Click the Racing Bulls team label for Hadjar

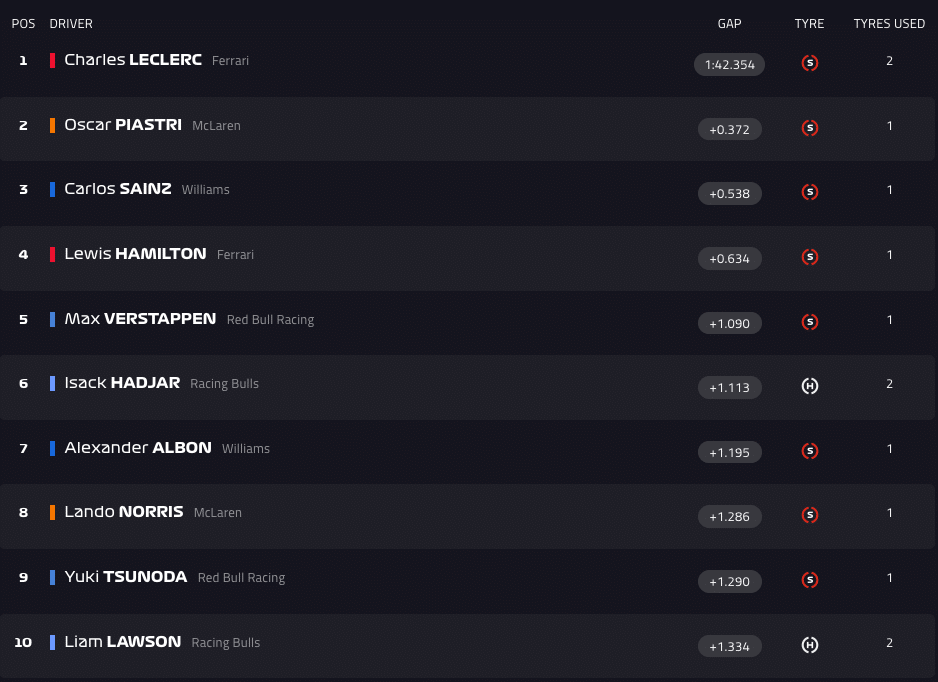(x=224, y=384)
